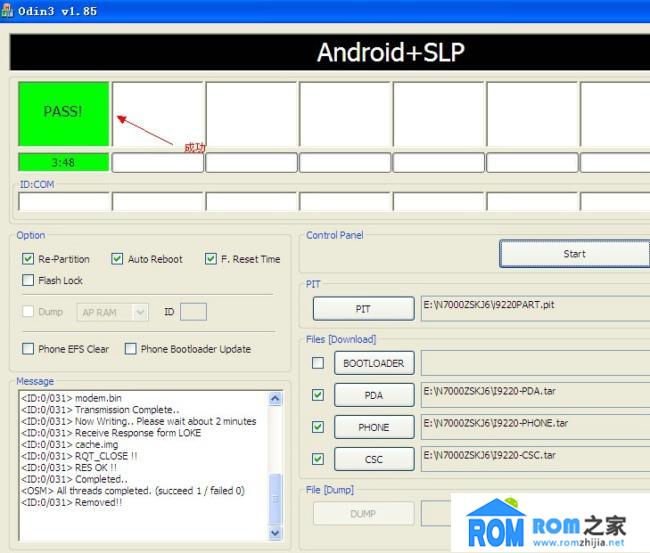The height and width of the screenshot is (553, 650).
Task: Click the green PASS! status box
Action: point(63,114)
